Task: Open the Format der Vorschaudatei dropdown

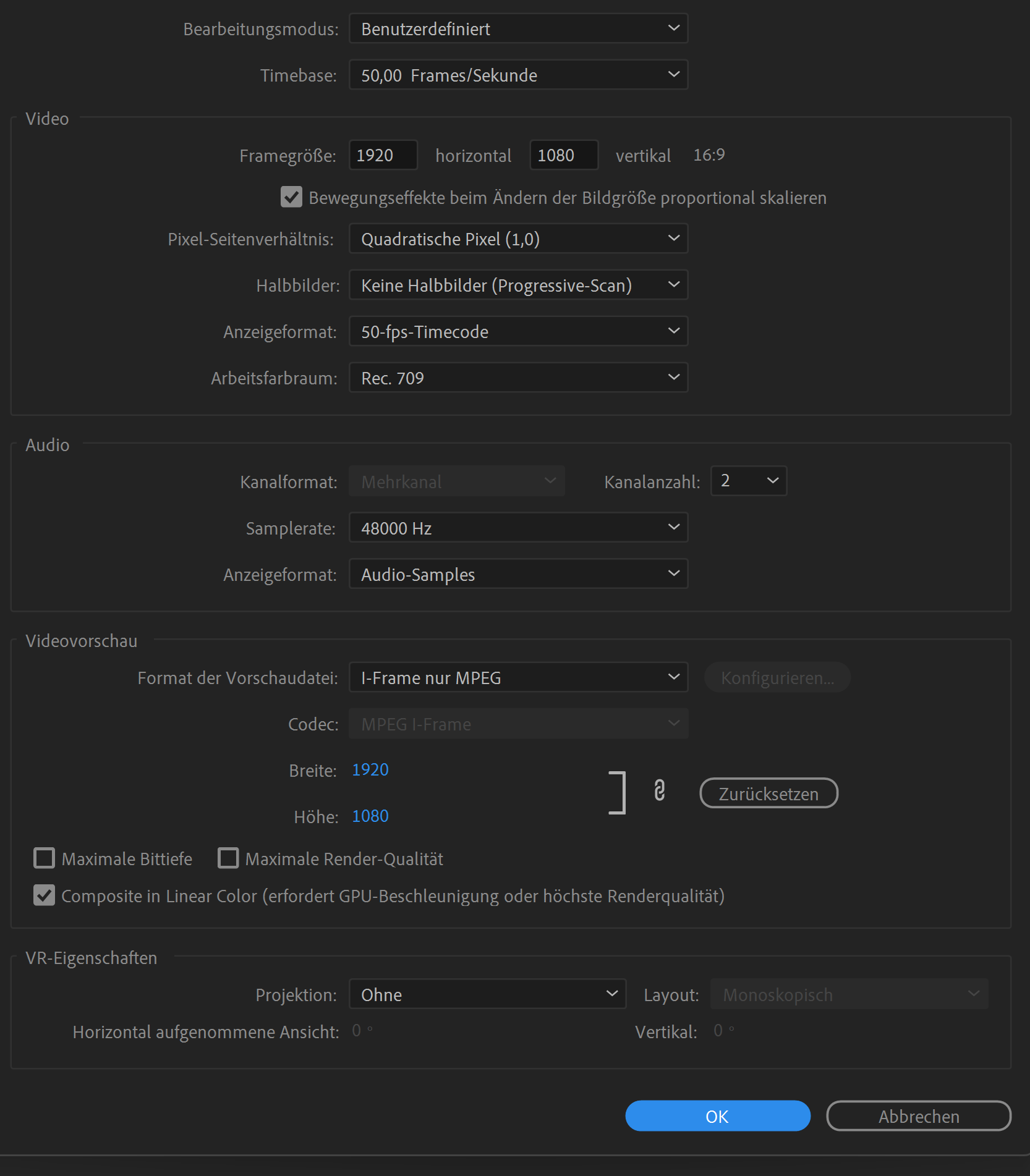Action: pos(518,677)
